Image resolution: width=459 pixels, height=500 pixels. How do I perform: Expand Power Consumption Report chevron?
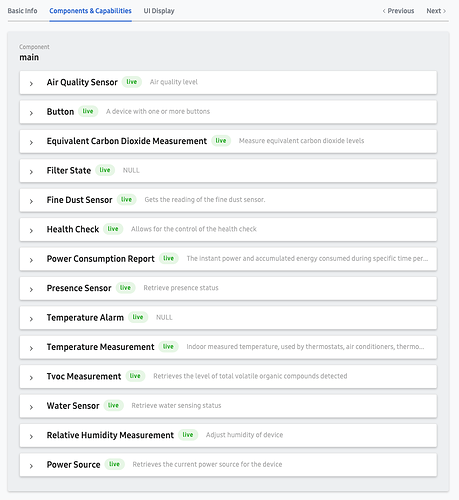click(x=31, y=260)
